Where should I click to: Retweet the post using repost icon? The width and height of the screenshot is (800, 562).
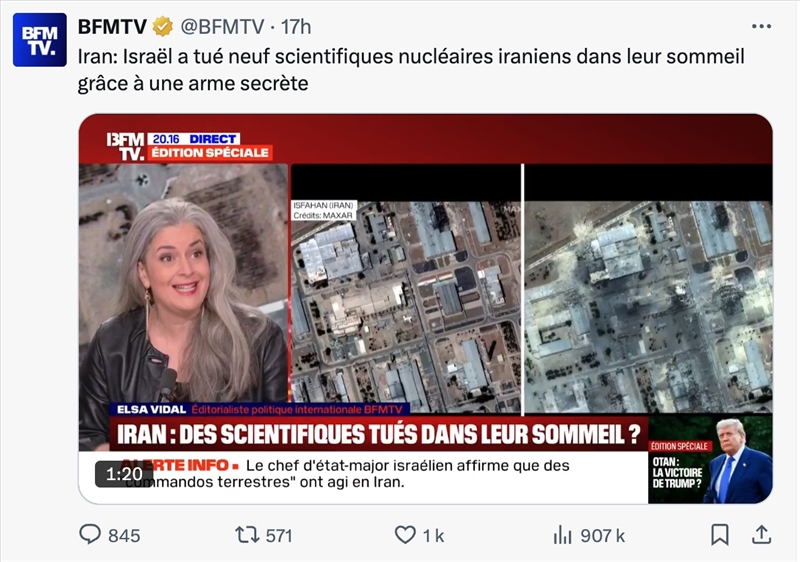247,535
